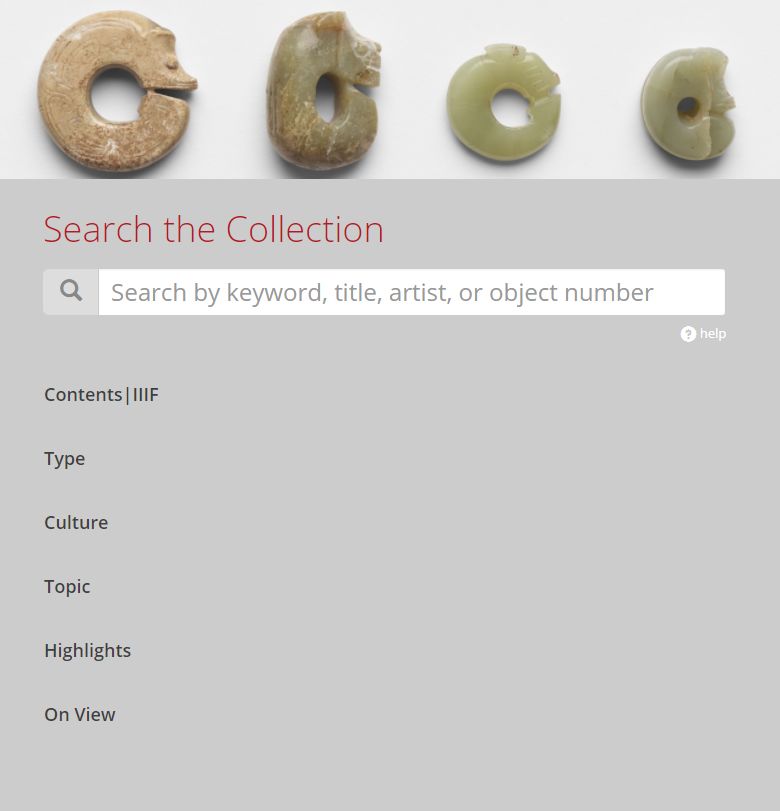Screen dimensions: 780x811
Task: Click the small drilled hole in rightmost jade
Action: 688,108
